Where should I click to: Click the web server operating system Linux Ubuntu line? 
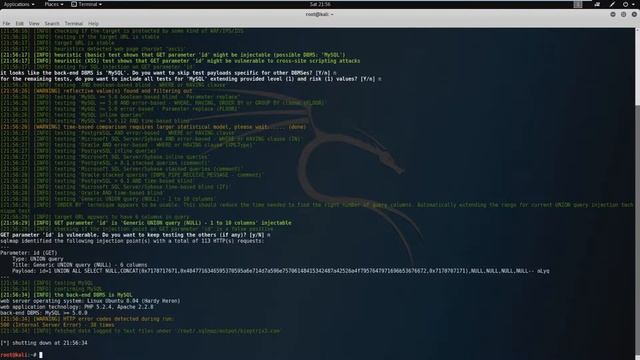90,301
